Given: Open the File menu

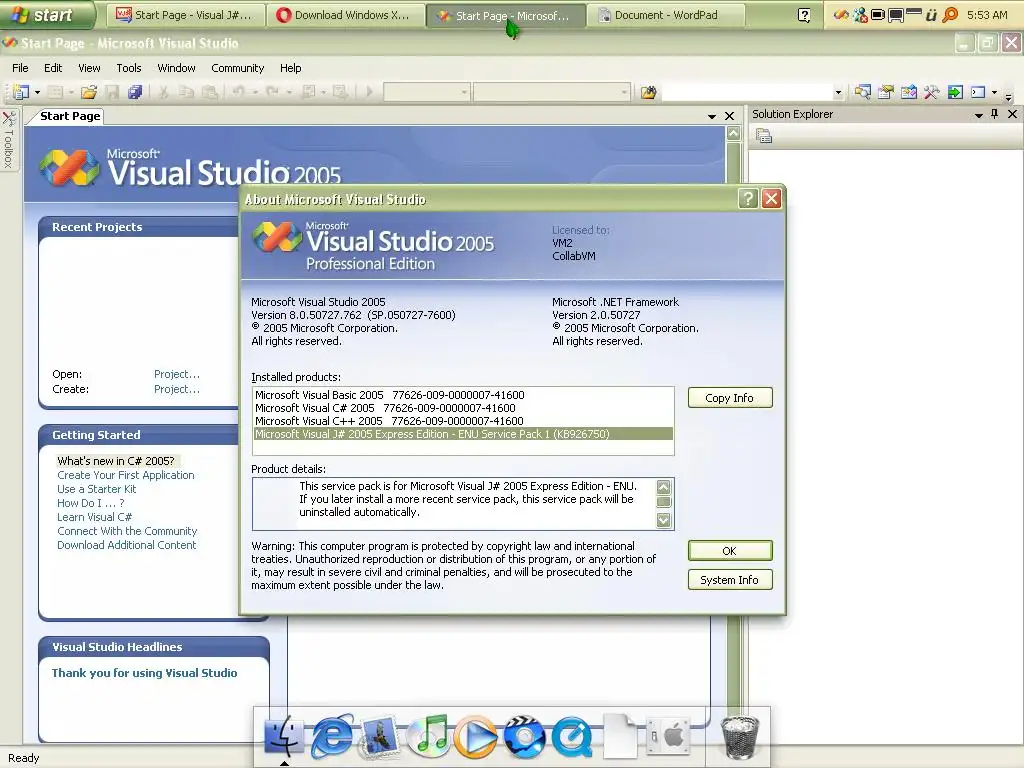Looking at the screenshot, I should coord(20,68).
